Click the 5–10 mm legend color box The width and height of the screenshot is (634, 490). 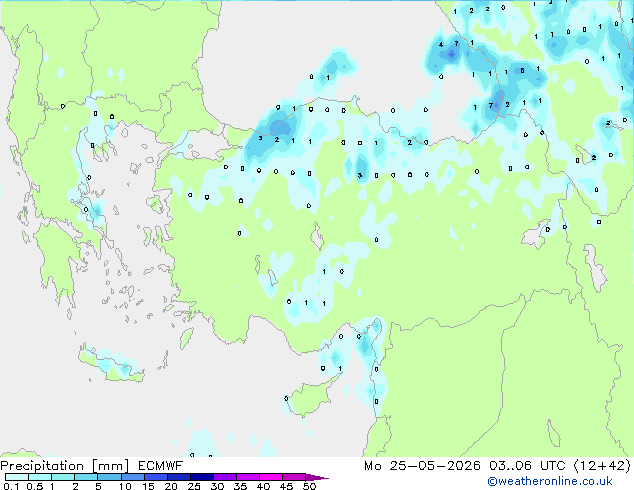(x=109, y=477)
